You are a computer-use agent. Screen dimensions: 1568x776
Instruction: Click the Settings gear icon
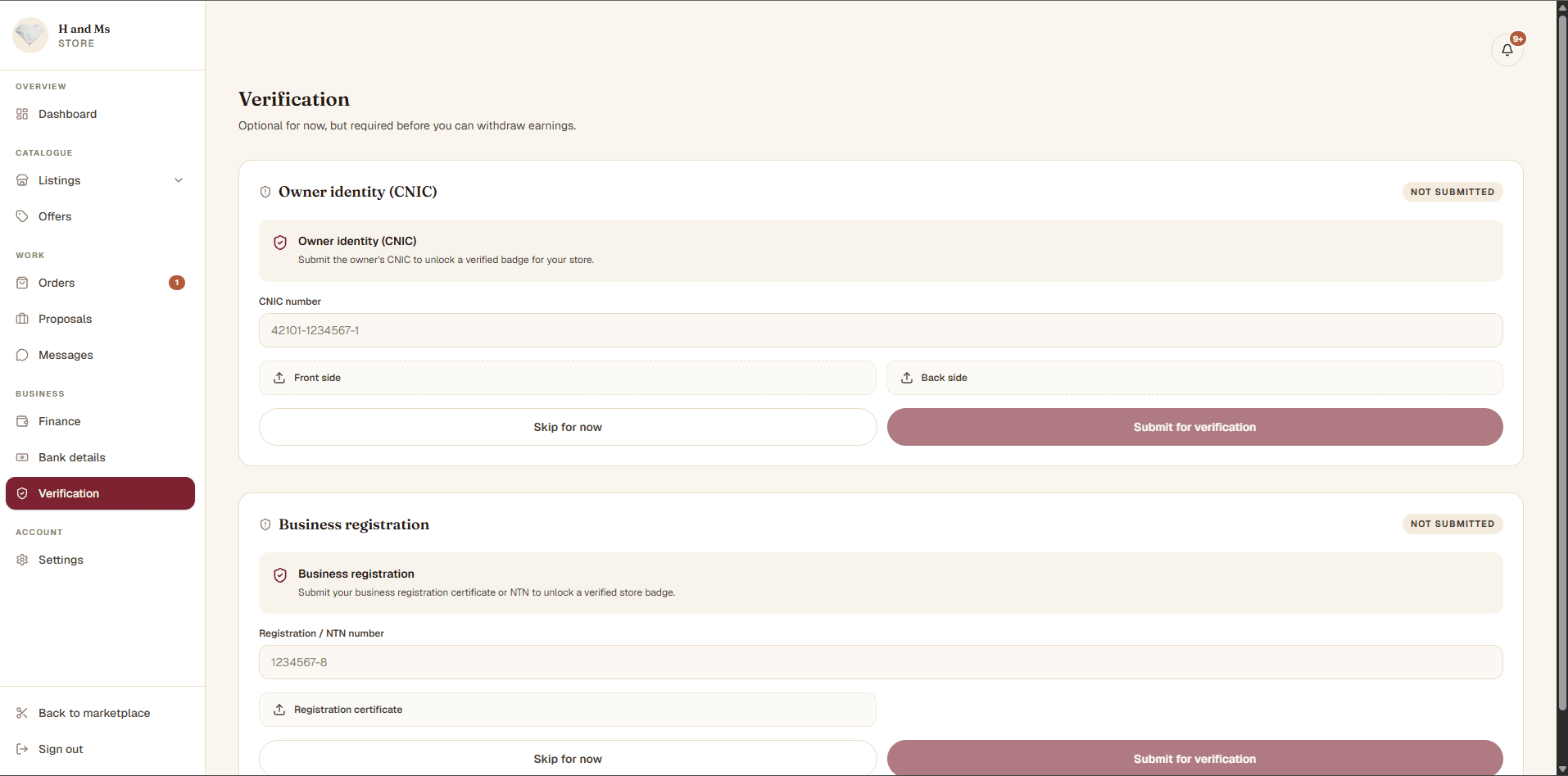pyautogui.click(x=22, y=560)
